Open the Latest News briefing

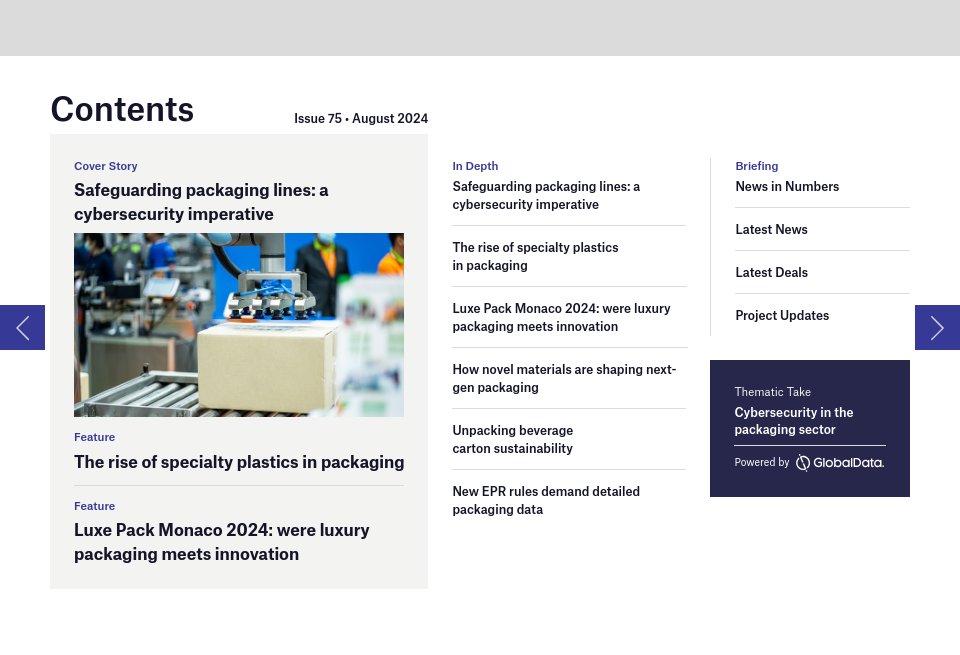pos(771,229)
